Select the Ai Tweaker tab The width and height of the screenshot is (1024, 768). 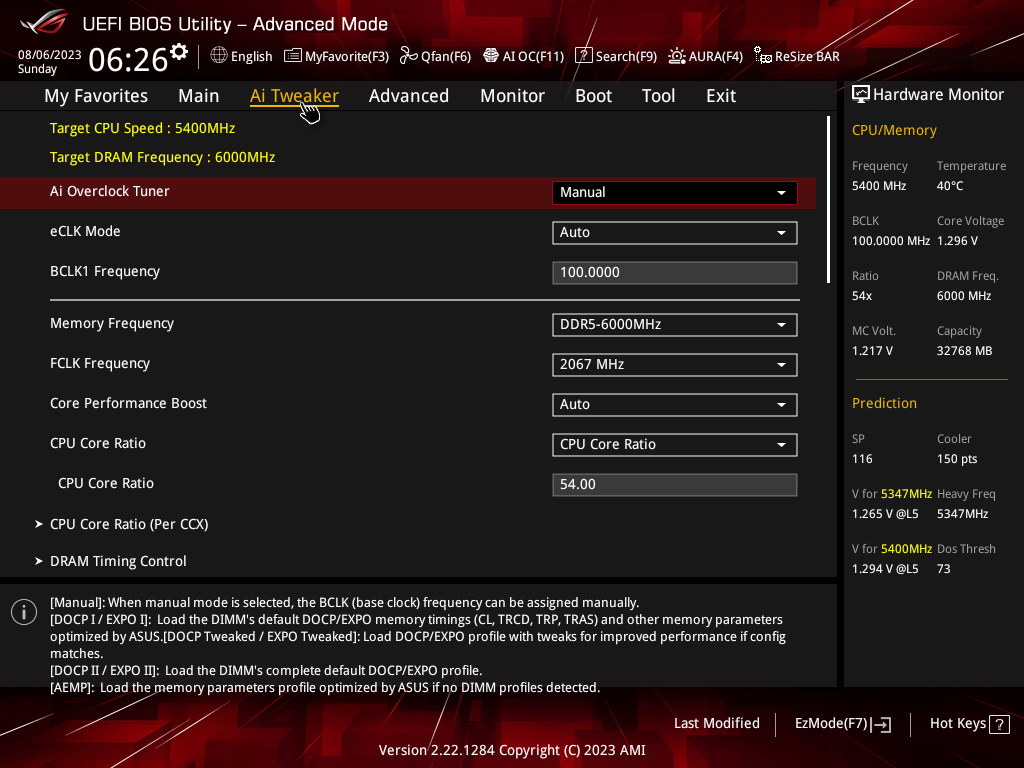click(294, 95)
